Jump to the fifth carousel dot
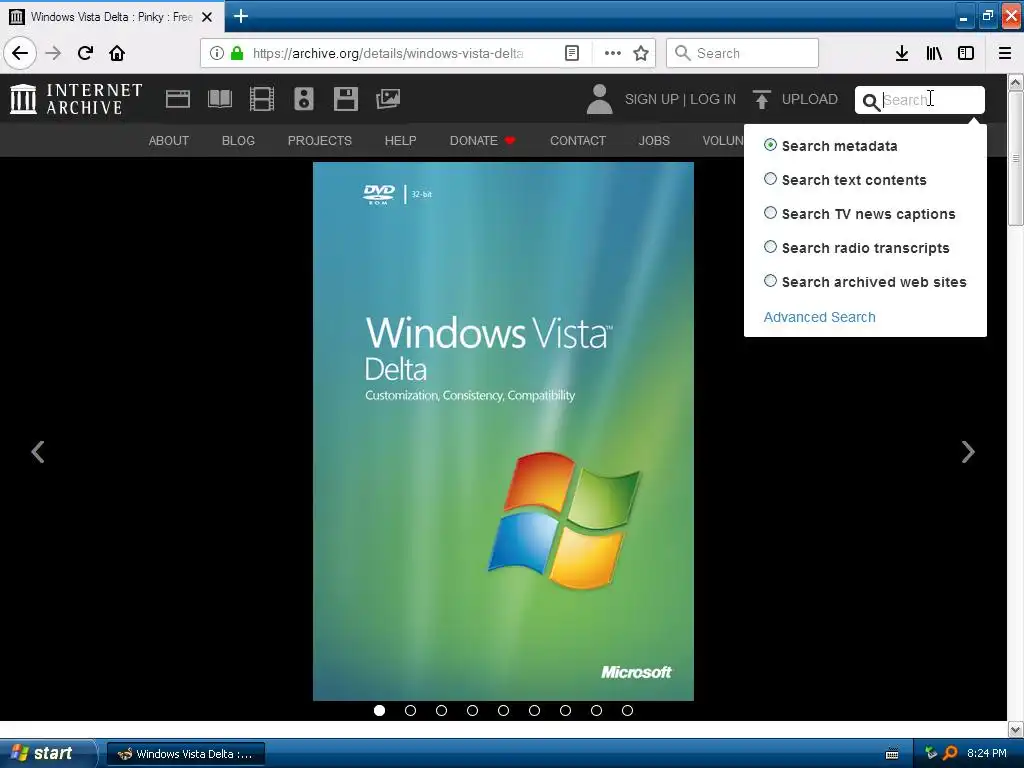The width and height of the screenshot is (1024, 768). click(x=504, y=711)
